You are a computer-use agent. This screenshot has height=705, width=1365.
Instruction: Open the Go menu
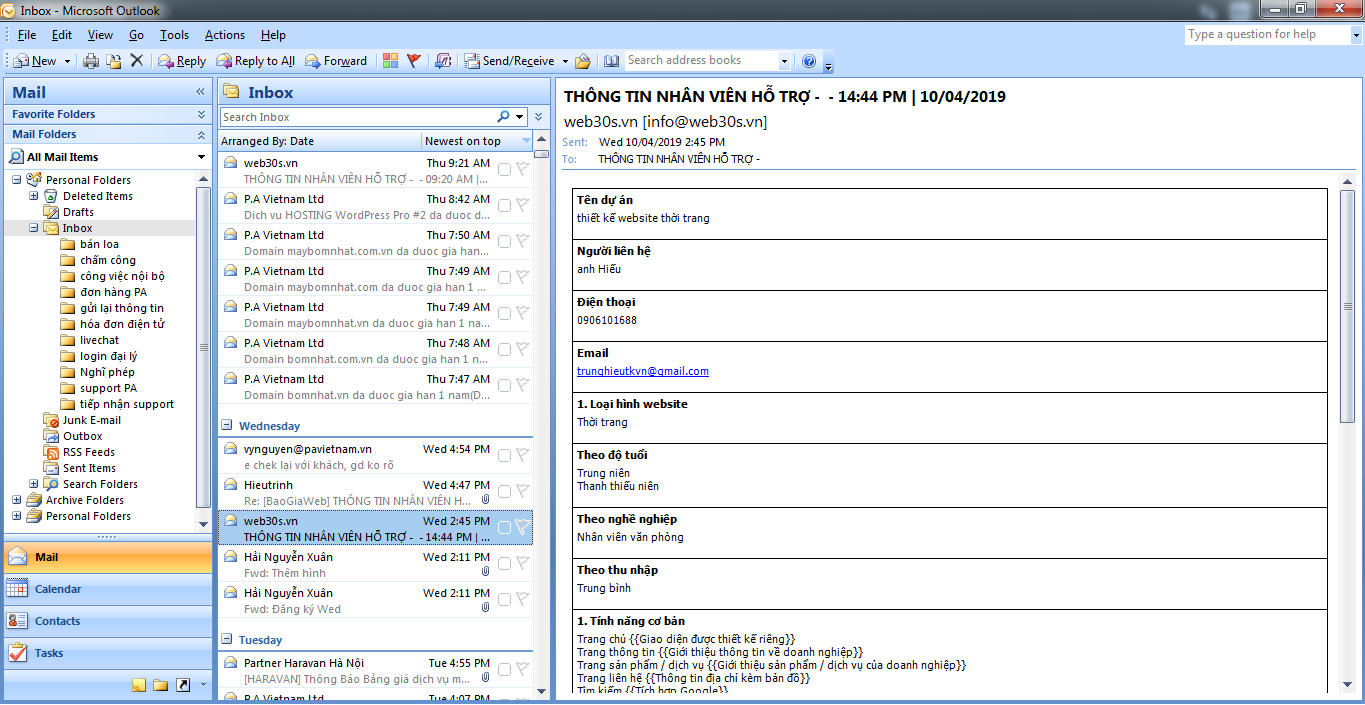point(136,35)
